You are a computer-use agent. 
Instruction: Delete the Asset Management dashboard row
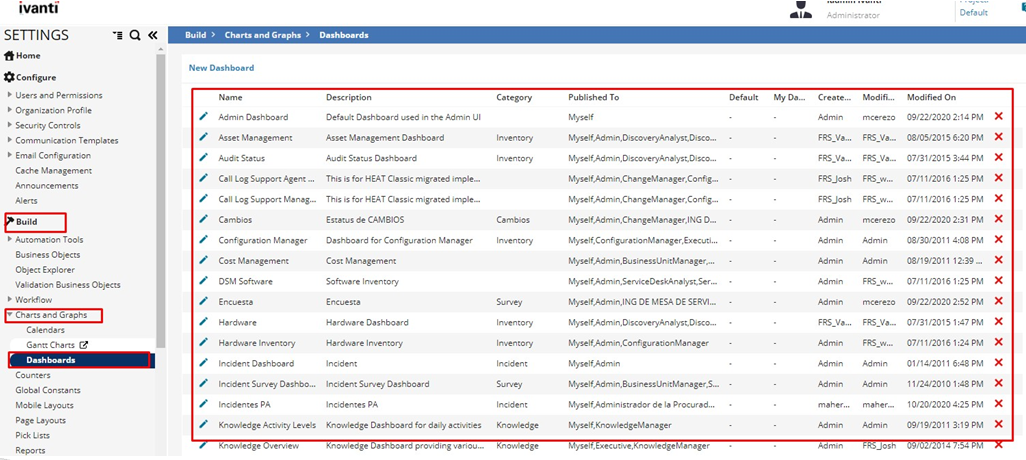click(x=998, y=137)
